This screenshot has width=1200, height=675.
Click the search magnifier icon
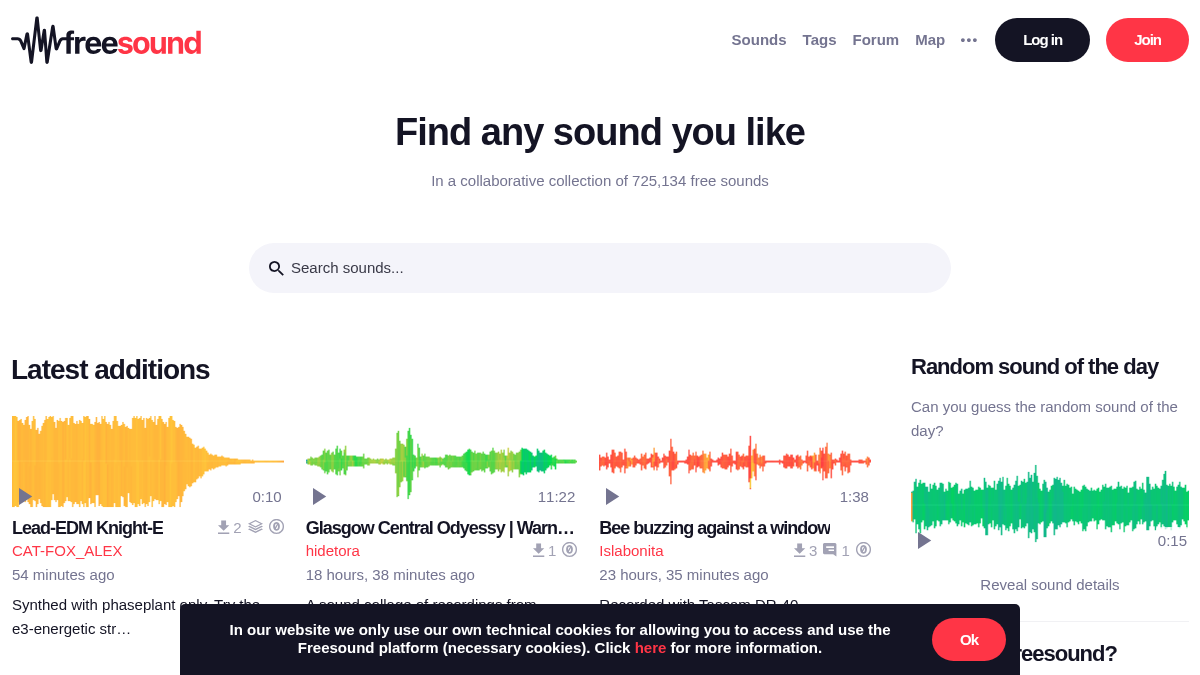[x=276, y=268]
